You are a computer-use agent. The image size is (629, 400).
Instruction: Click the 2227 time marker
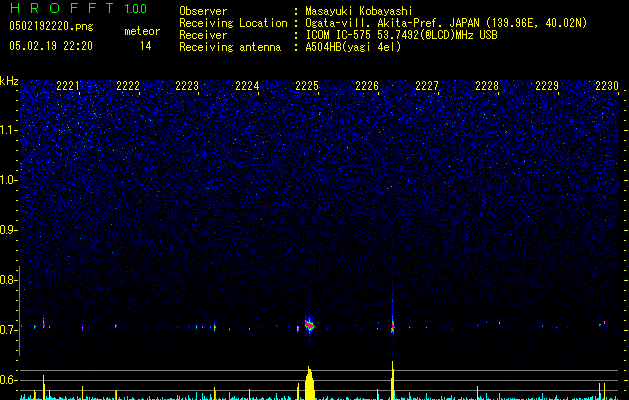(427, 86)
